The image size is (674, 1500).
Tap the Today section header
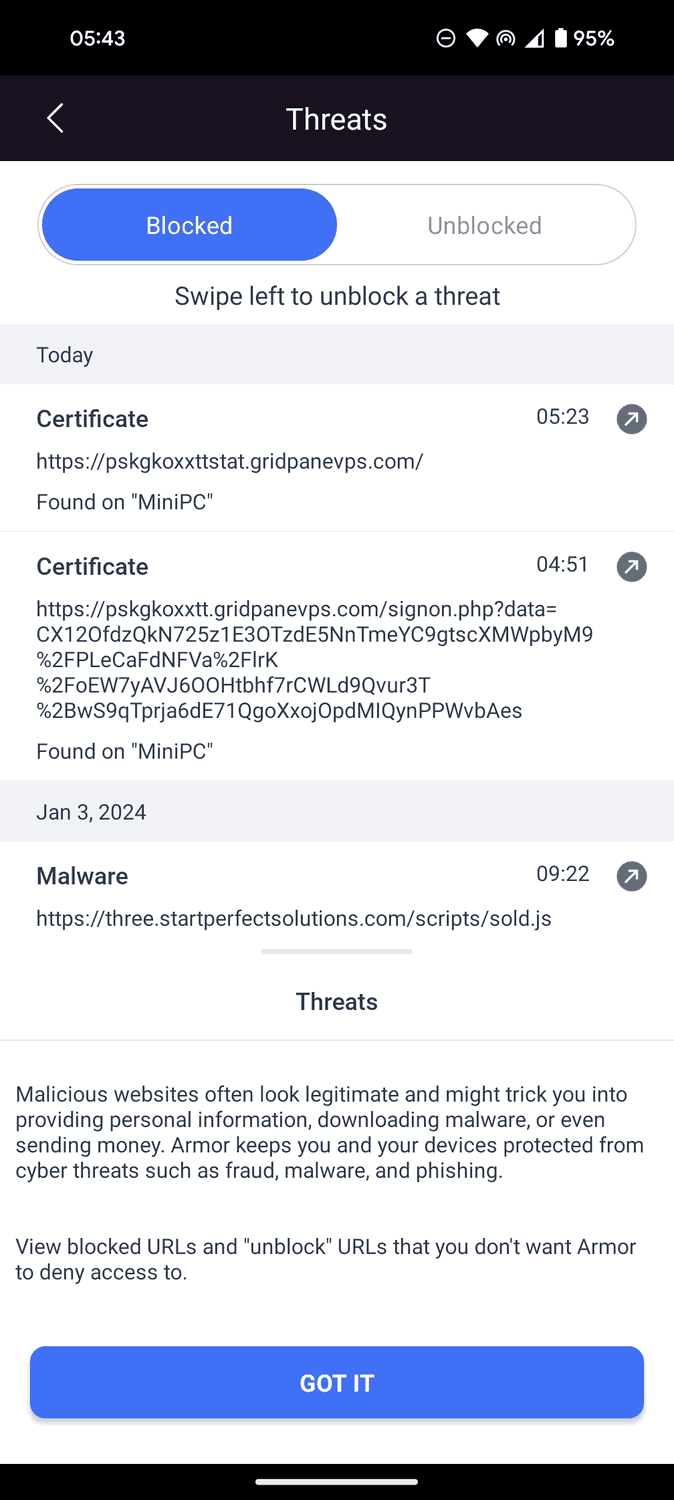(65, 355)
